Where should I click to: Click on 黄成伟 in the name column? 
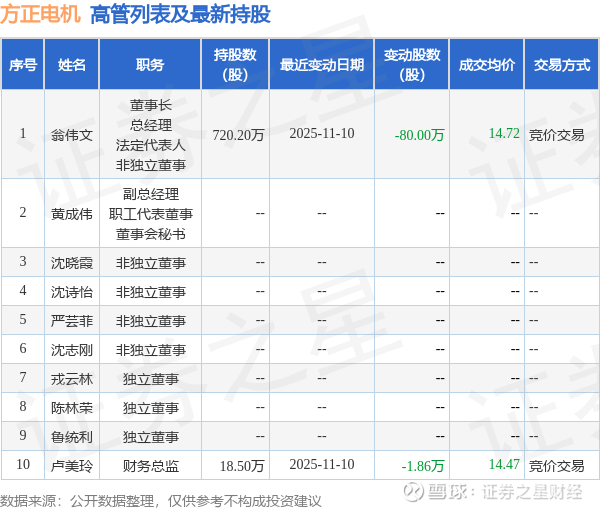(72, 213)
